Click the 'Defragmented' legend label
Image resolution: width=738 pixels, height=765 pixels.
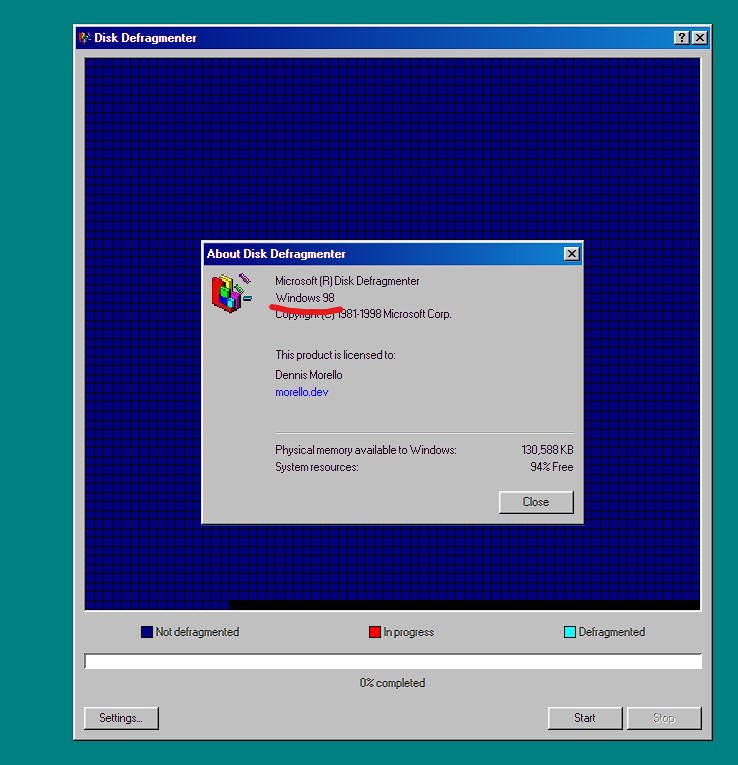(x=612, y=632)
